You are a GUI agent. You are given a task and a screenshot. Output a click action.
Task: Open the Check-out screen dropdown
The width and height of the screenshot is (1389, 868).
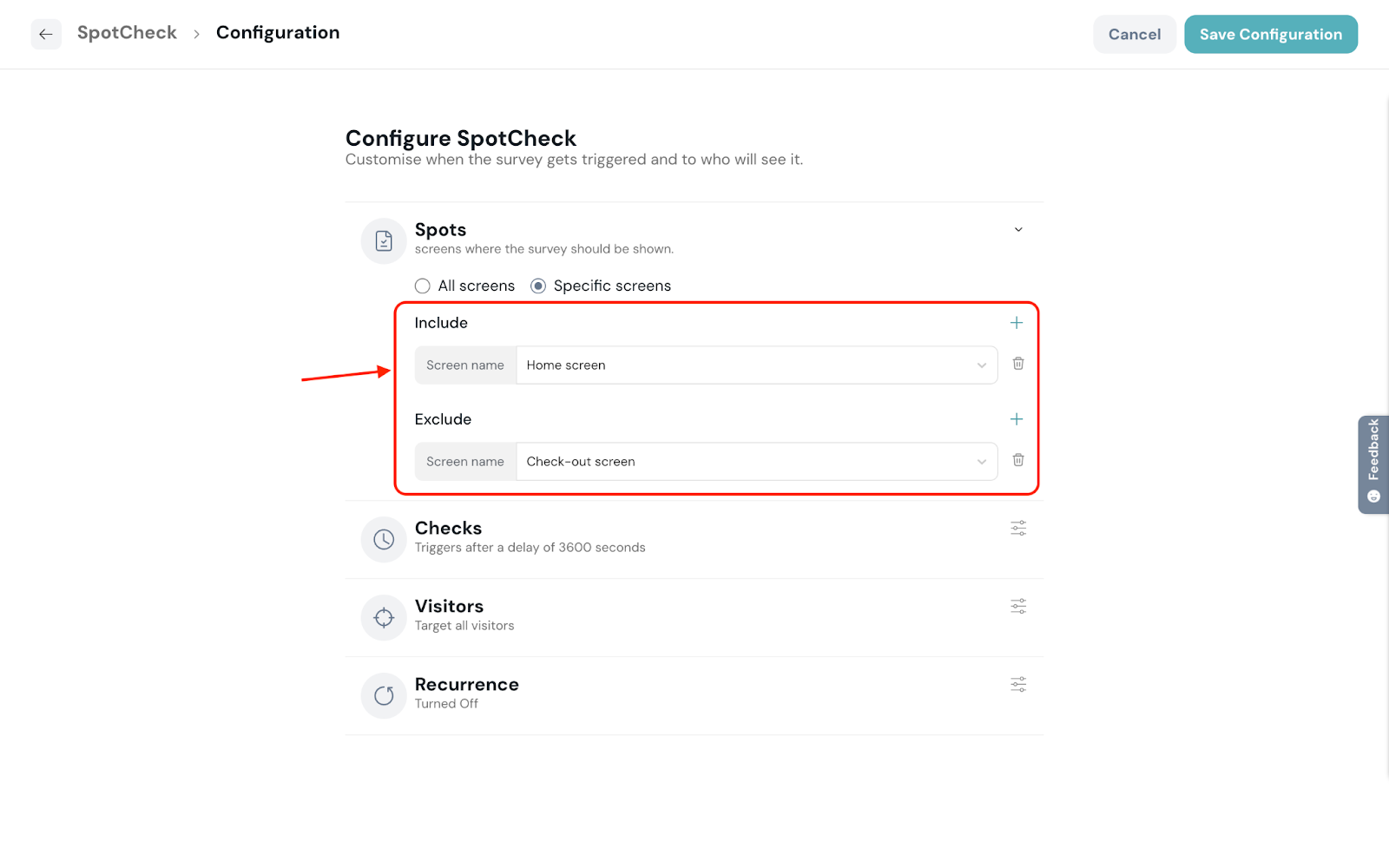pyautogui.click(x=756, y=462)
